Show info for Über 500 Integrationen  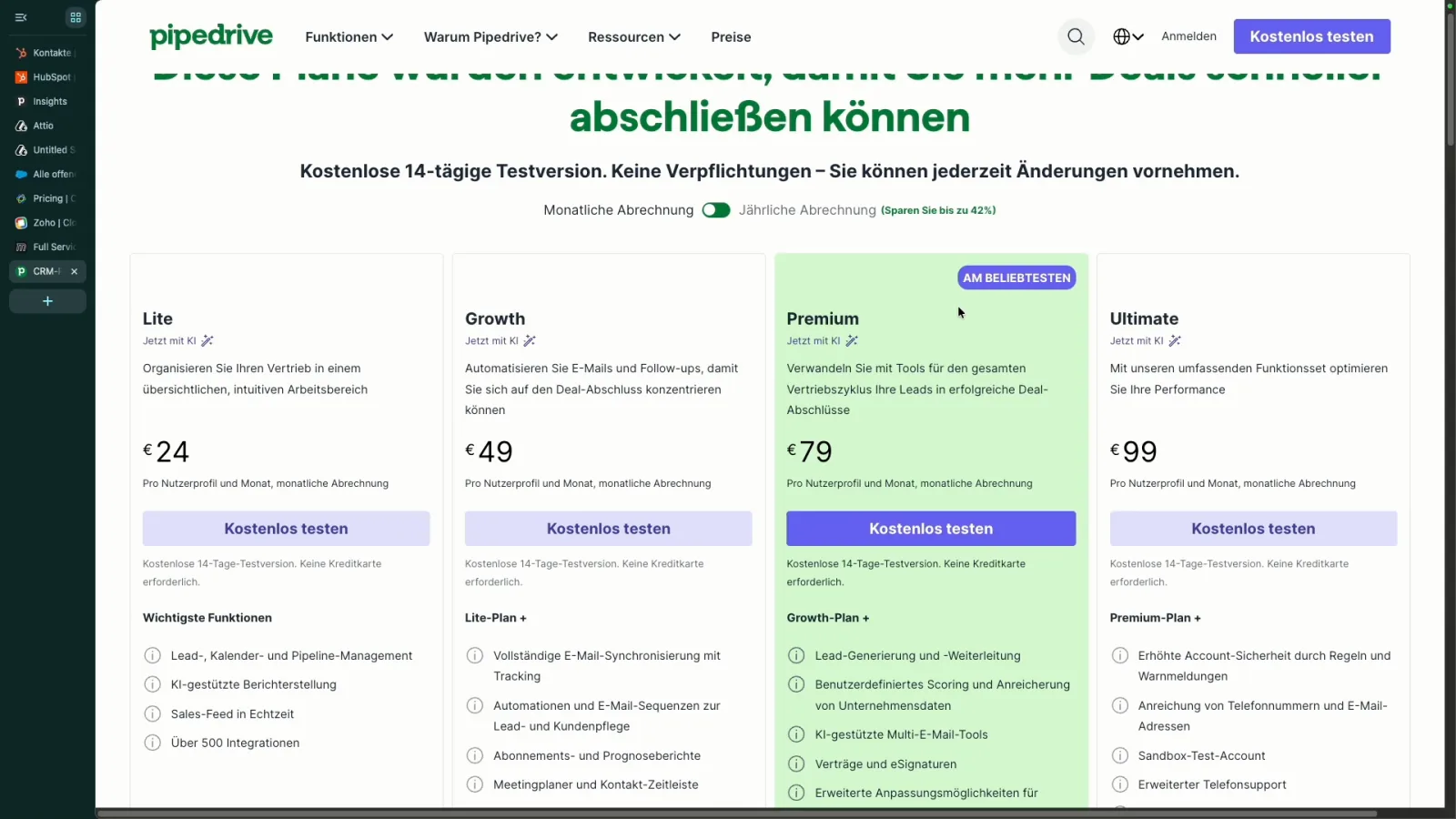(x=153, y=743)
